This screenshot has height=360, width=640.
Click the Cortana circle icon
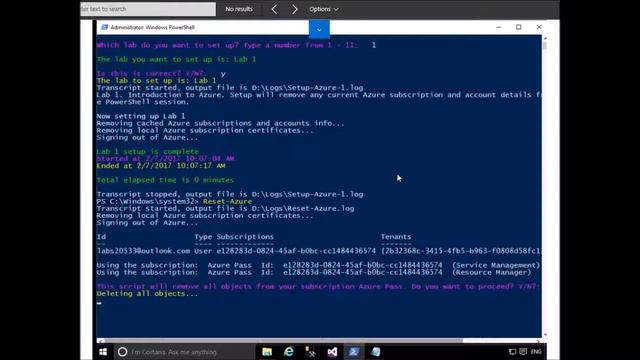pyautogui.click(x=122, y=352)
